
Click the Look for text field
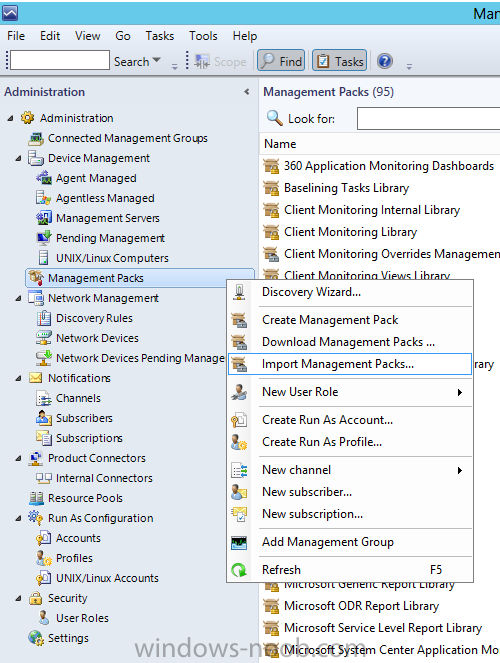428,118
